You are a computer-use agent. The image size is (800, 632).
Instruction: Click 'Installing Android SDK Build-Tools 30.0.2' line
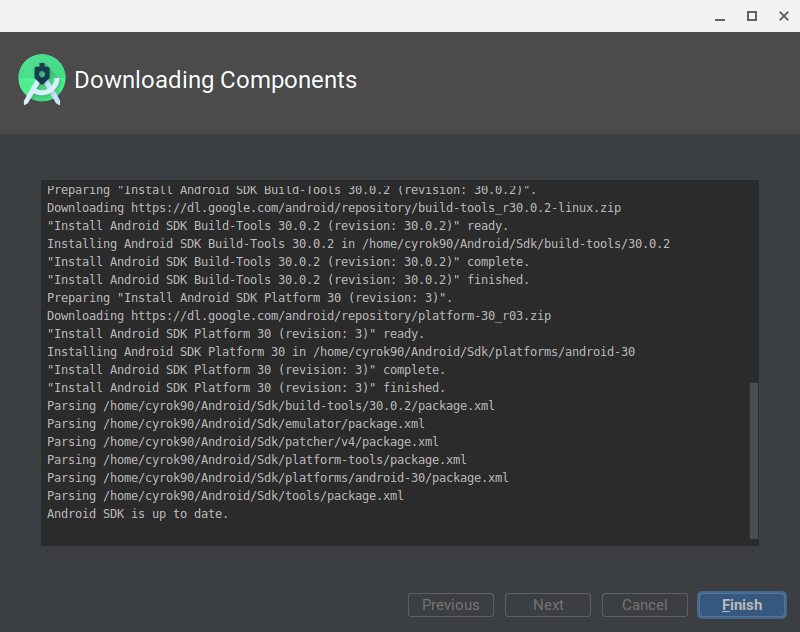359,244
